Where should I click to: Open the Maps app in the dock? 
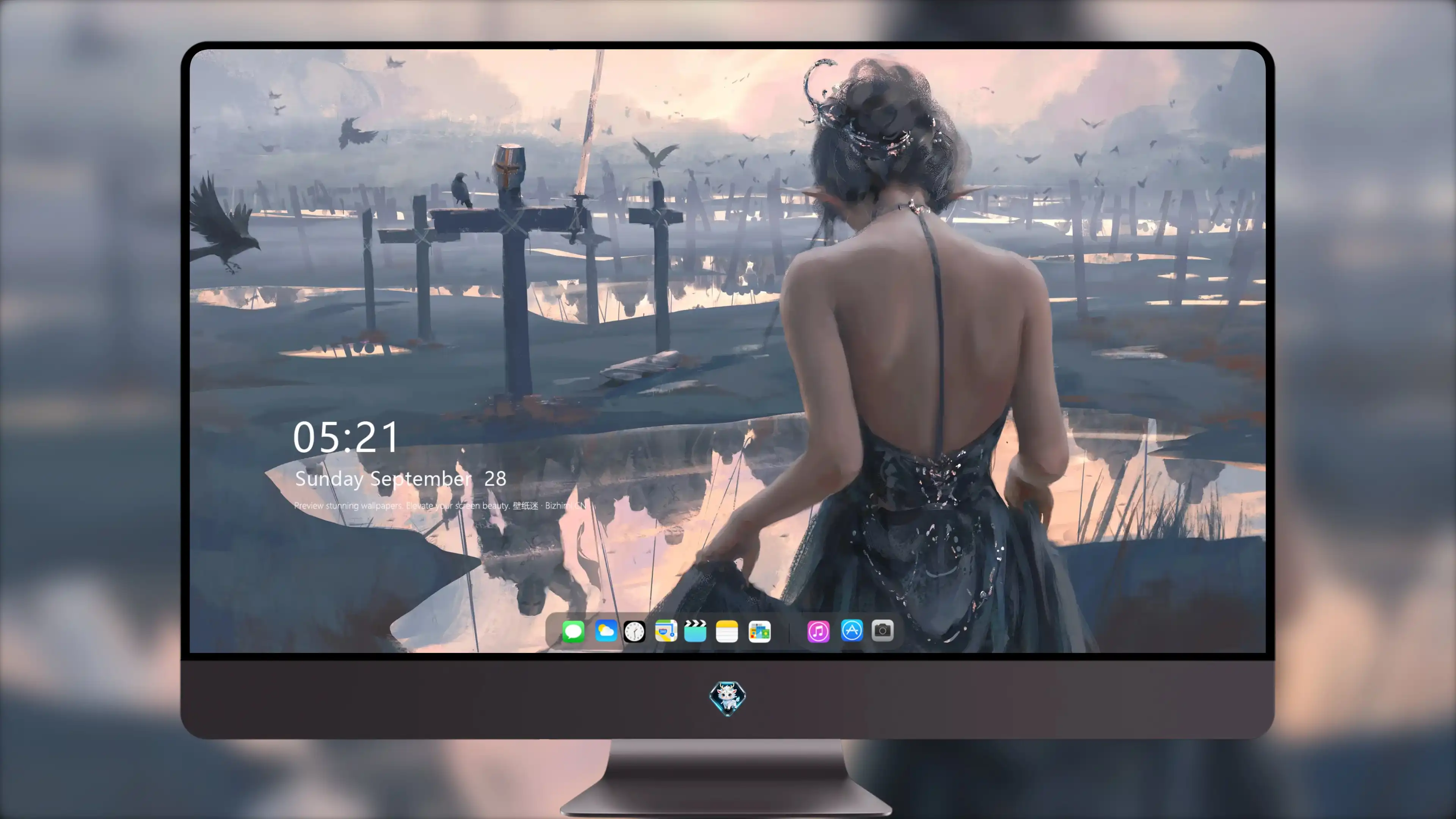[666, 631]
